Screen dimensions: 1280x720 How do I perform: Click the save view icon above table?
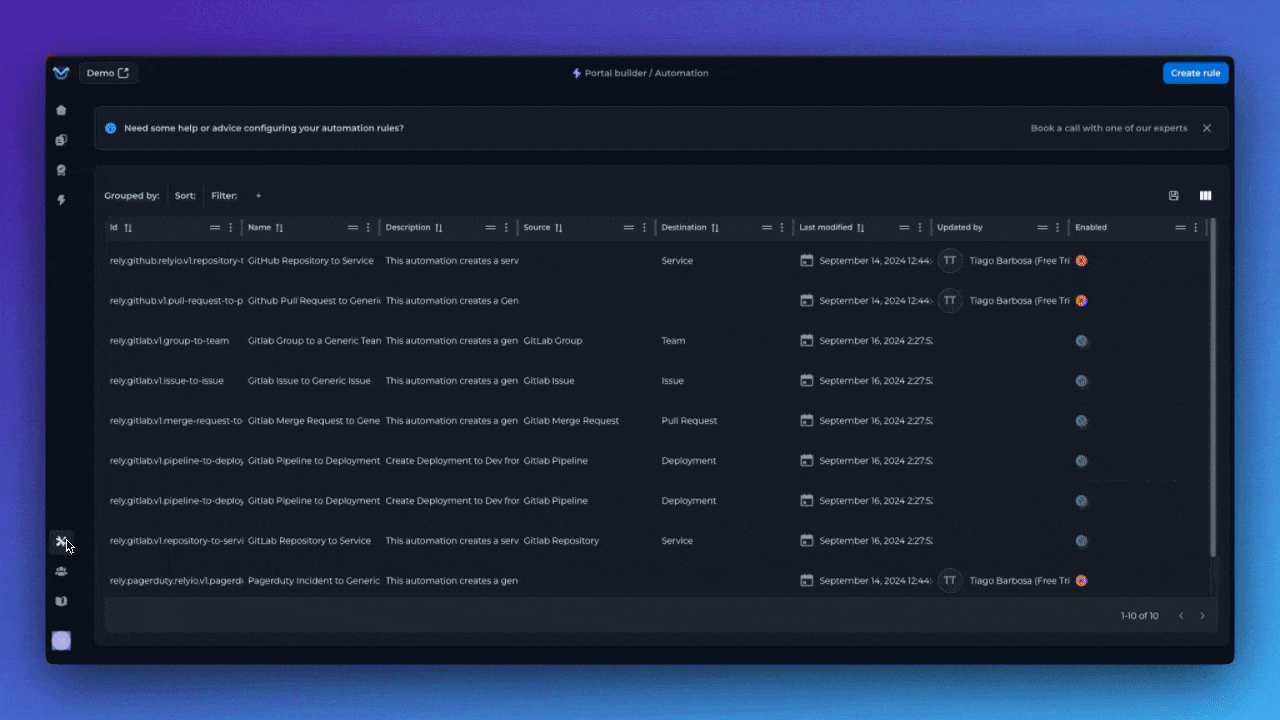click(x=1174, y=196)
